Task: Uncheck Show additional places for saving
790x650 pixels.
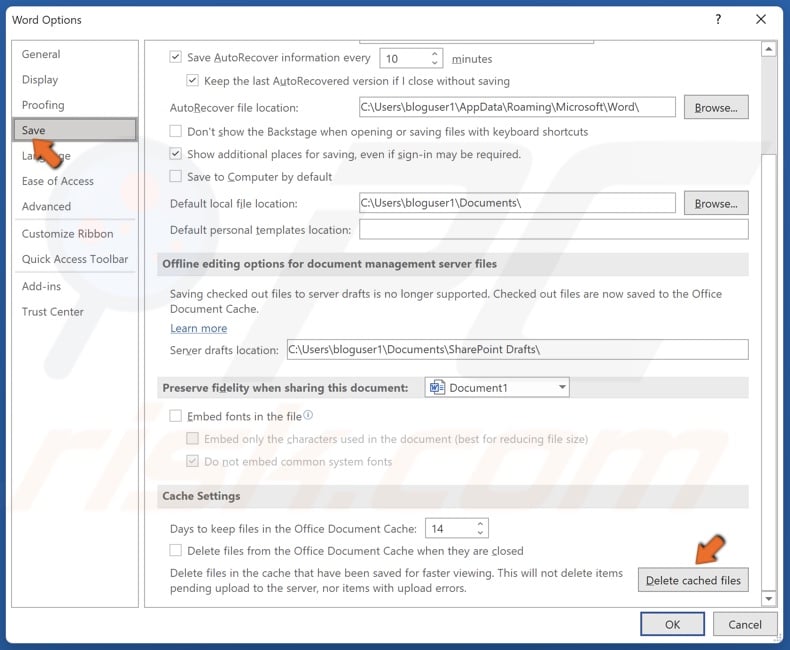Action: (175, 154)
